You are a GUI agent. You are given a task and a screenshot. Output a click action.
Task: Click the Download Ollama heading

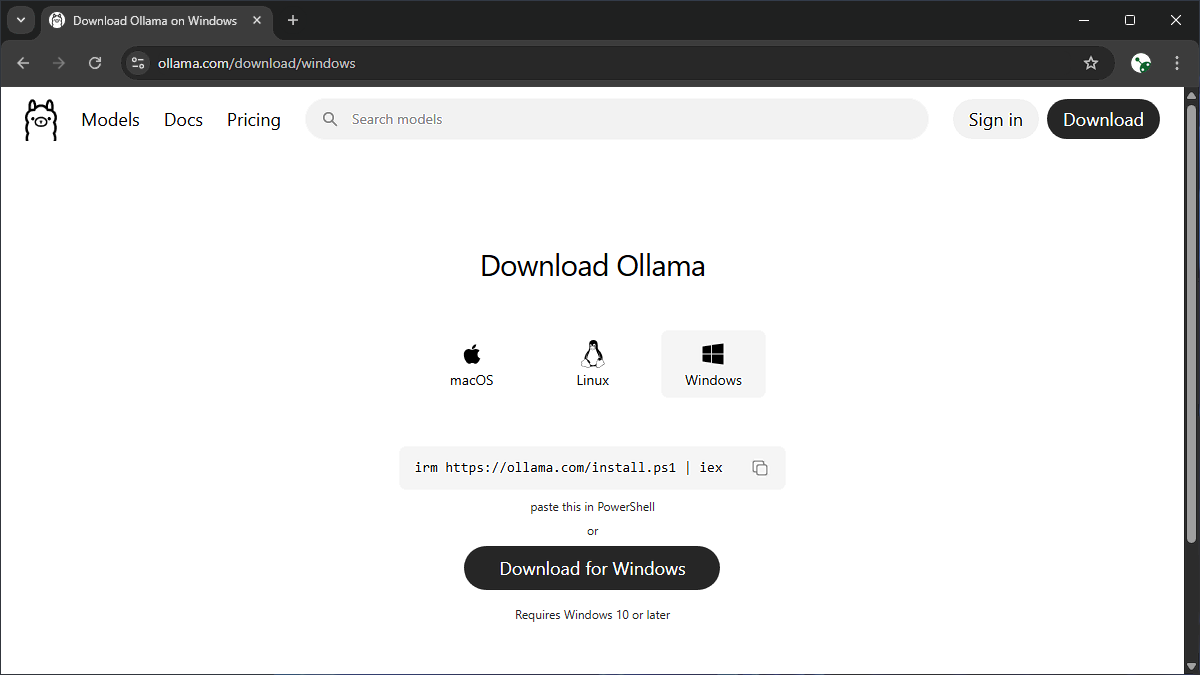(x=593, y=266)
